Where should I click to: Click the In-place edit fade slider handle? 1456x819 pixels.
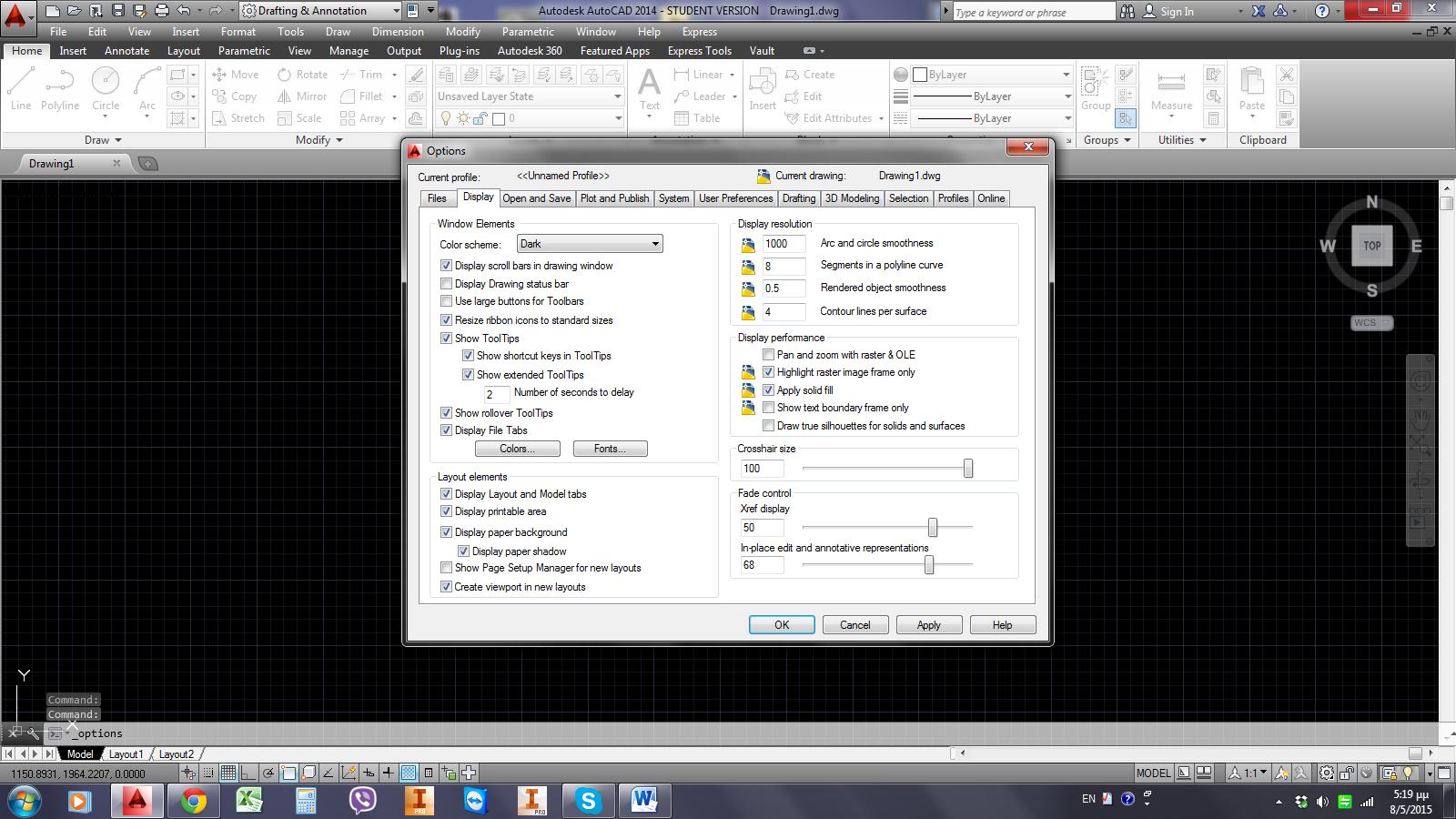click(x=929, y=565)
